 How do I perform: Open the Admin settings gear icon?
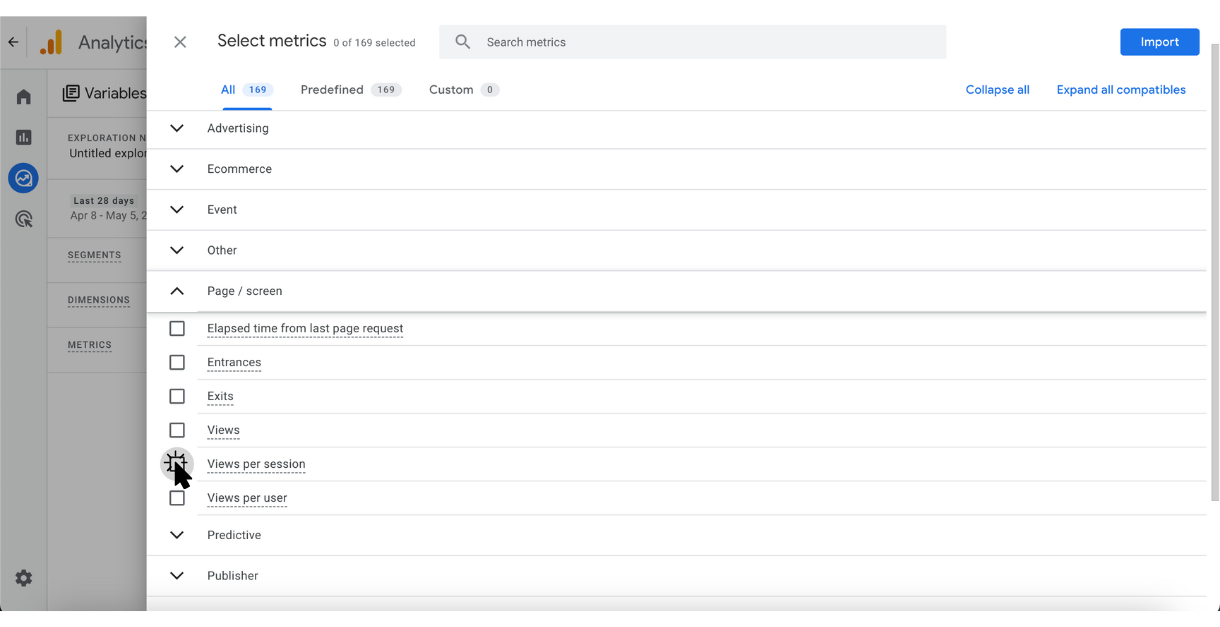[23, 578]
